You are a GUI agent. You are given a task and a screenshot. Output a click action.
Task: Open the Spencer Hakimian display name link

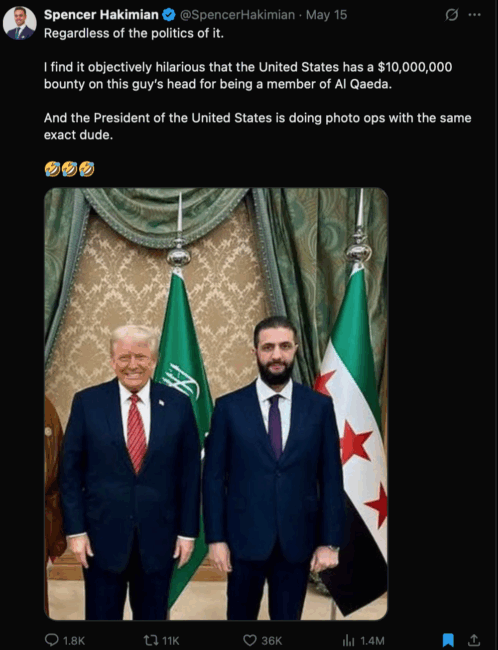point(101,15)
